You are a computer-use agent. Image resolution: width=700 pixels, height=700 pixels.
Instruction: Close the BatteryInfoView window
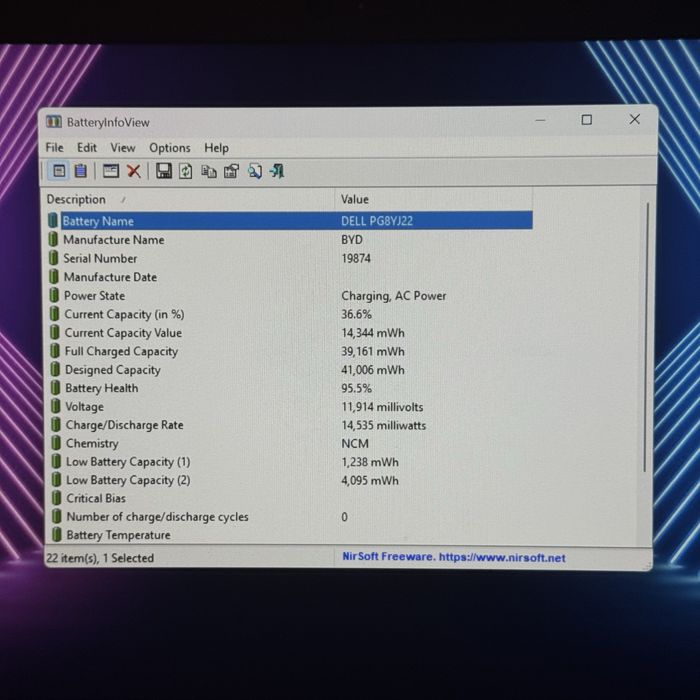point(634,119)
